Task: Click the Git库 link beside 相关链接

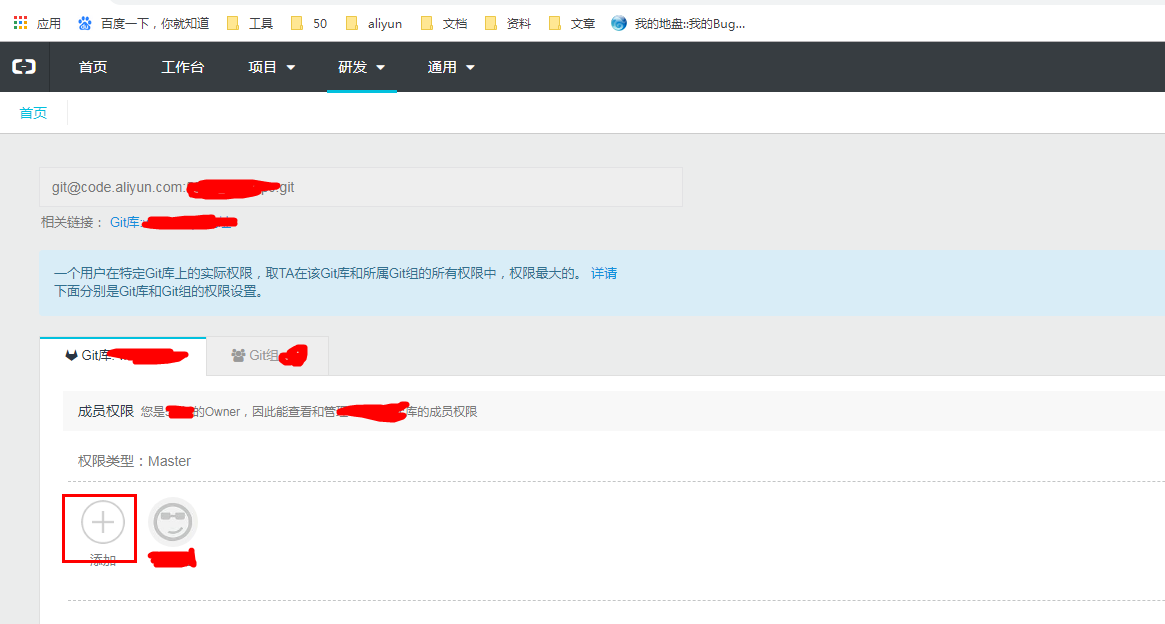Action: 124,222
